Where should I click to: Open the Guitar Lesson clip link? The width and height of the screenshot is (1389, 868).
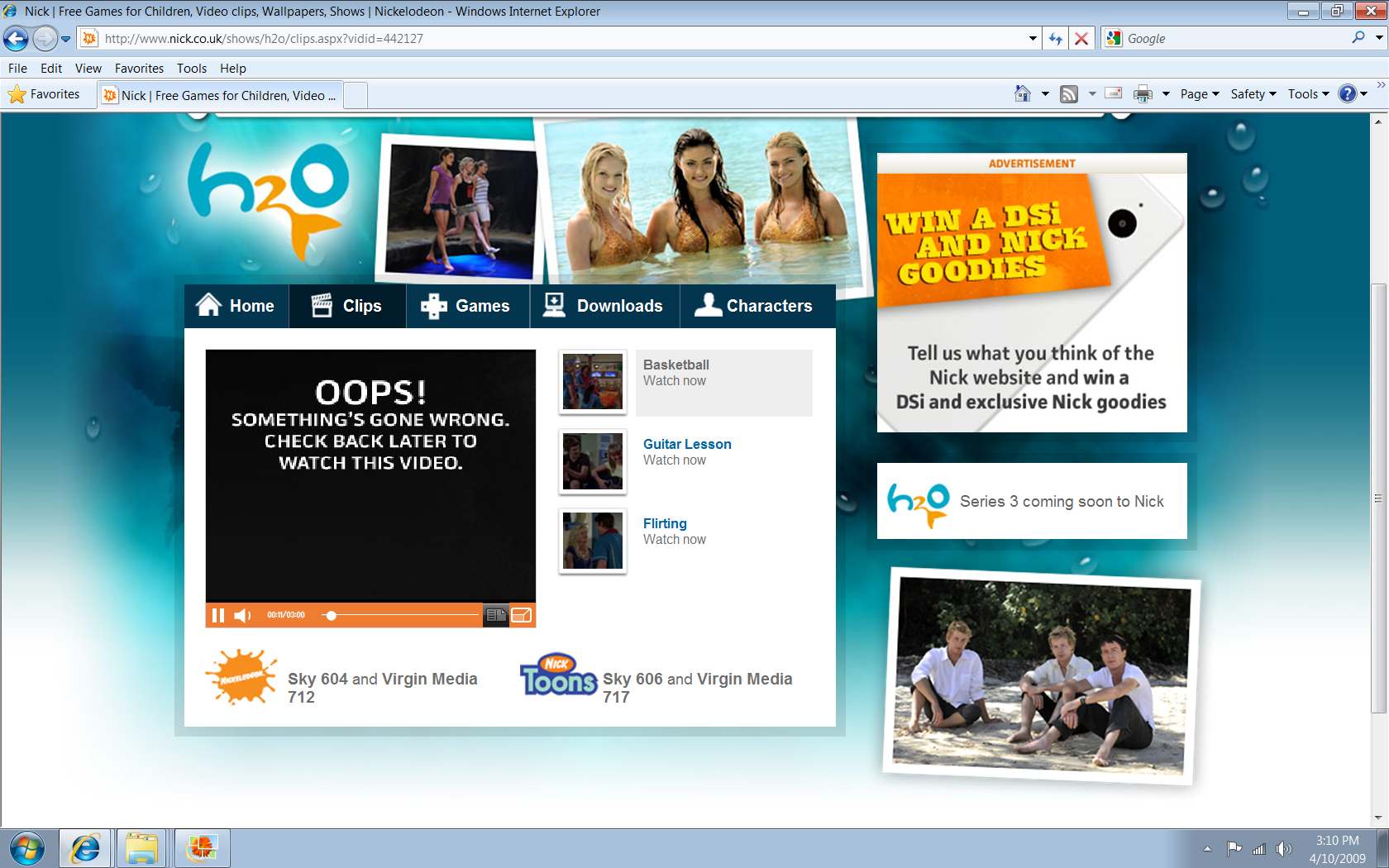(686, 444)
